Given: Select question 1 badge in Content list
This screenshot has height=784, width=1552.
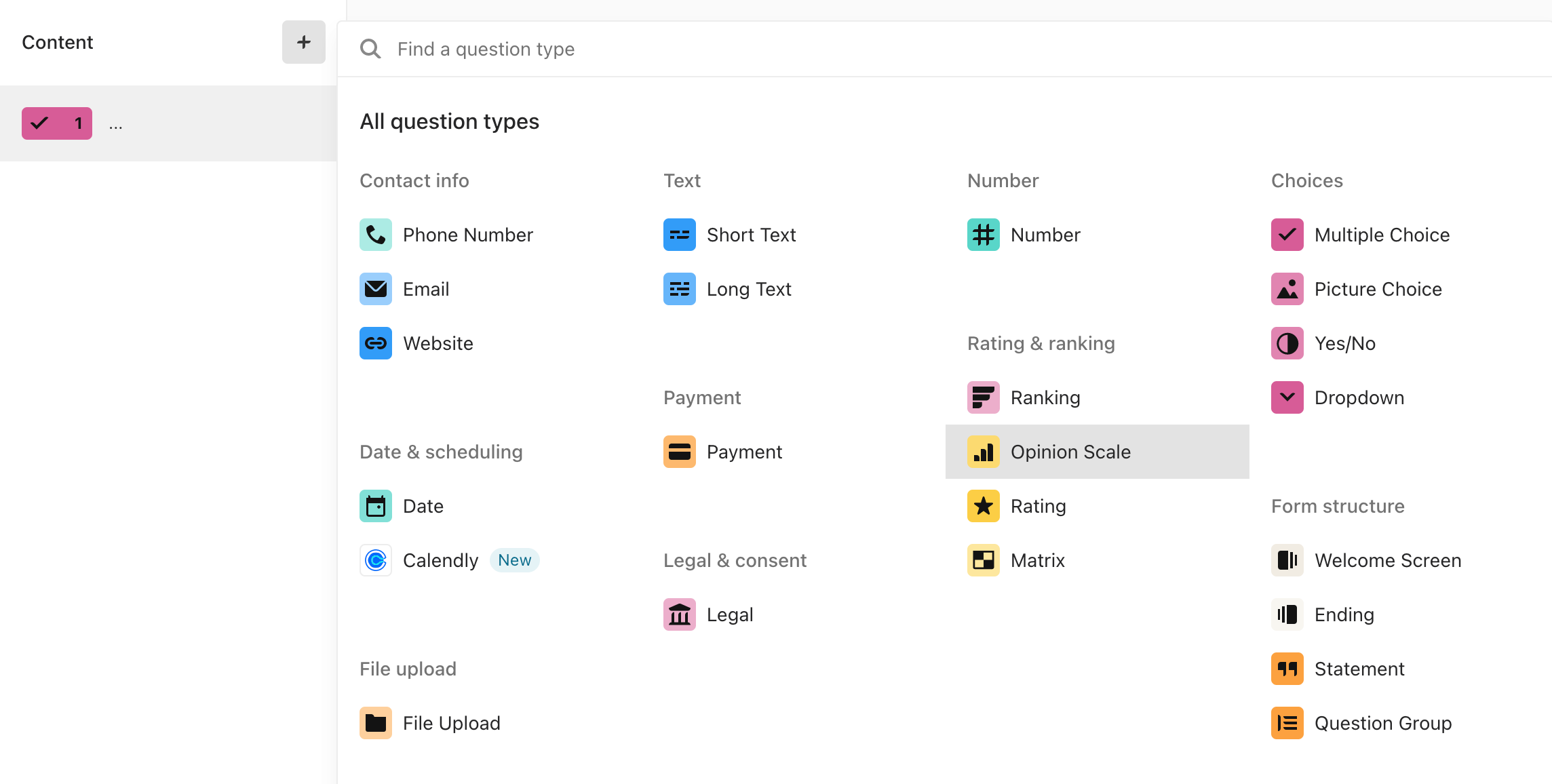Looking at the screenshot, I should (57, 123).
